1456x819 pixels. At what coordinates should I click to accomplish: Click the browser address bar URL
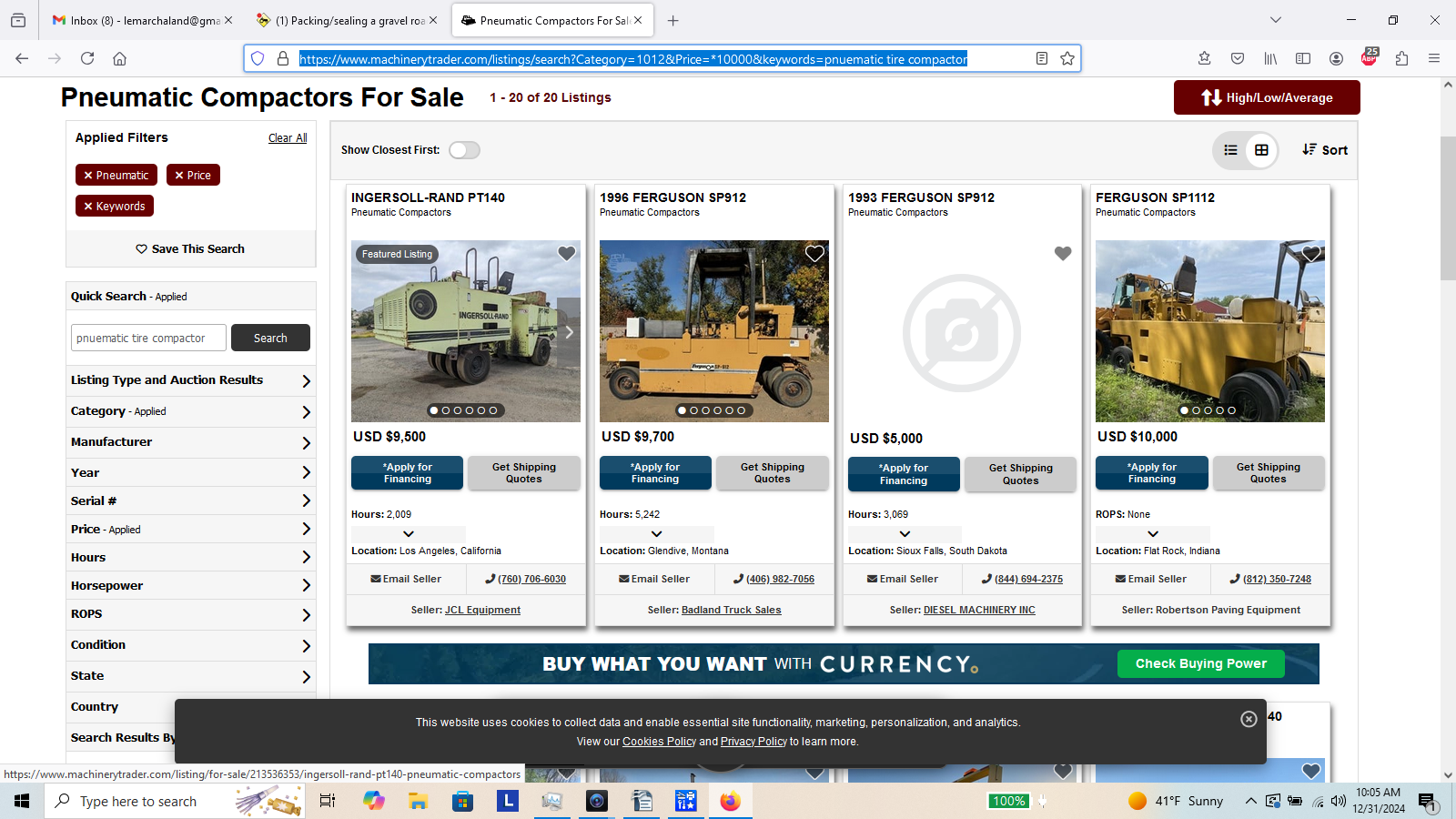(633, 59)
